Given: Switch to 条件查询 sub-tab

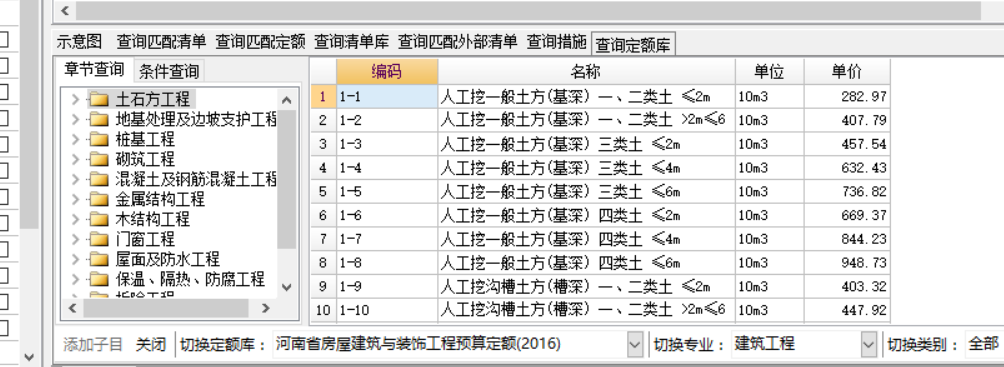Looking at the screenshot, I should [168, 70].
